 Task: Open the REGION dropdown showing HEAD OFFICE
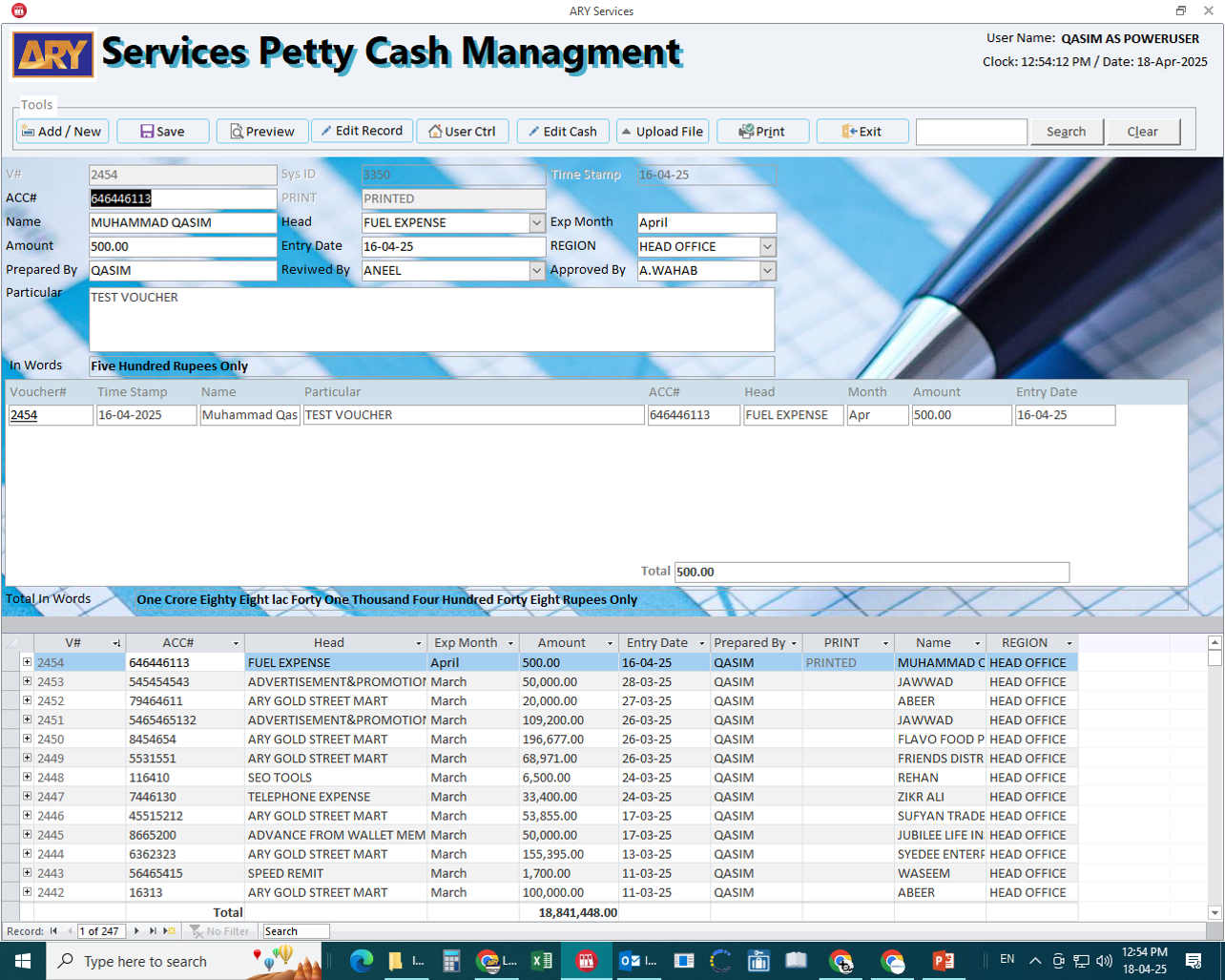(767, 247)
